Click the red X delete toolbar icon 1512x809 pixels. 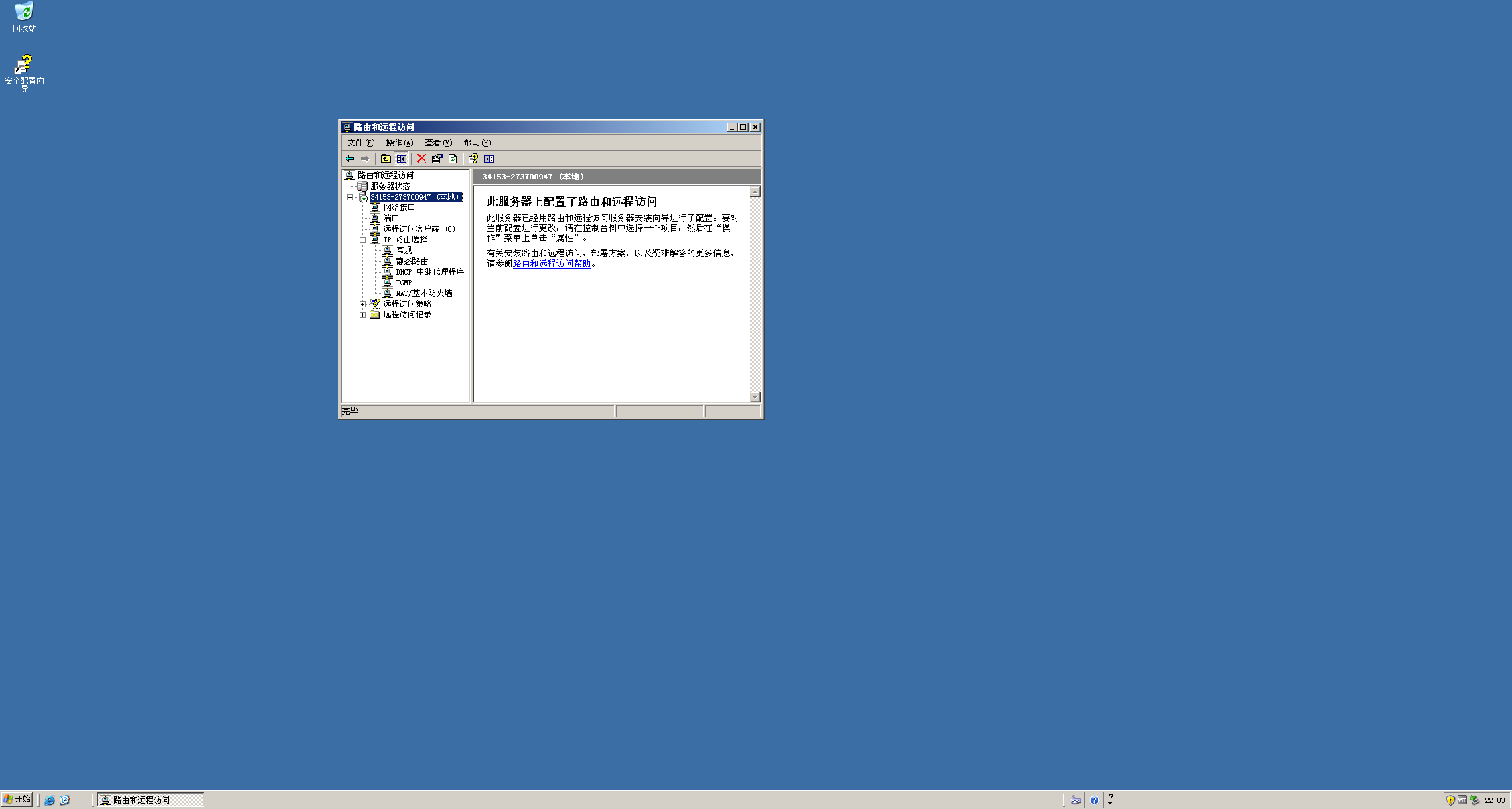tap(421, 159)
